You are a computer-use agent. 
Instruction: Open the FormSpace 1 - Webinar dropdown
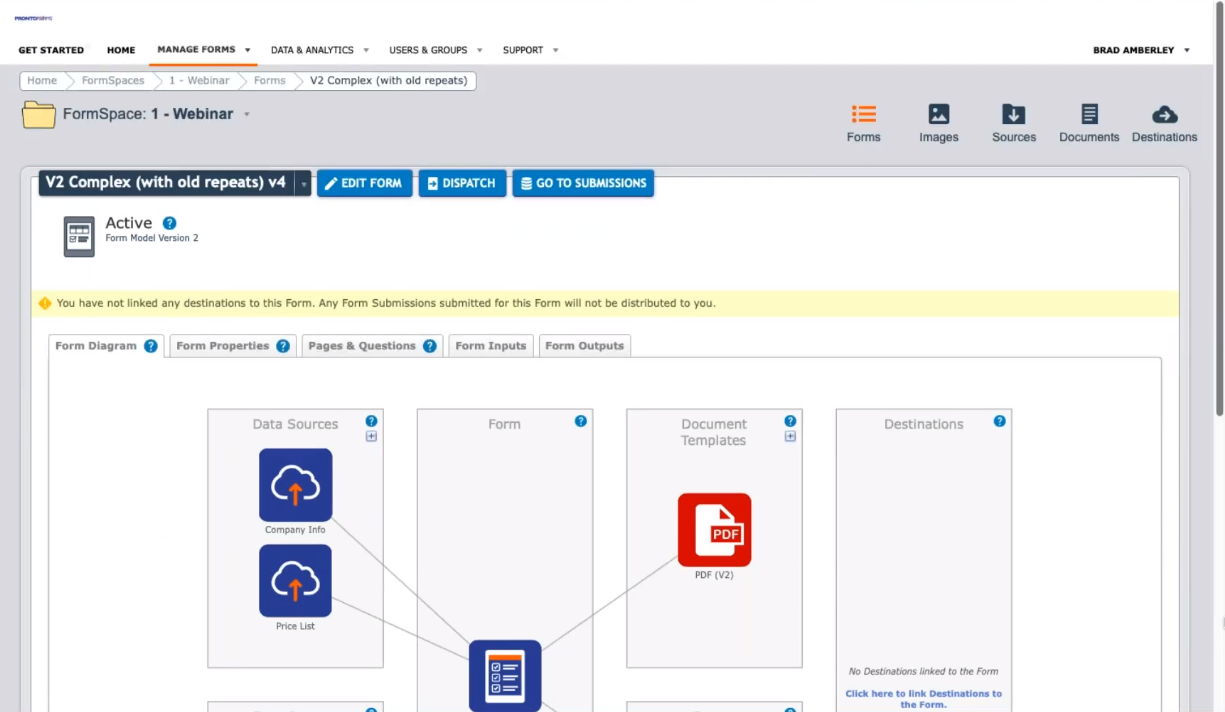(x=247, y=114)
